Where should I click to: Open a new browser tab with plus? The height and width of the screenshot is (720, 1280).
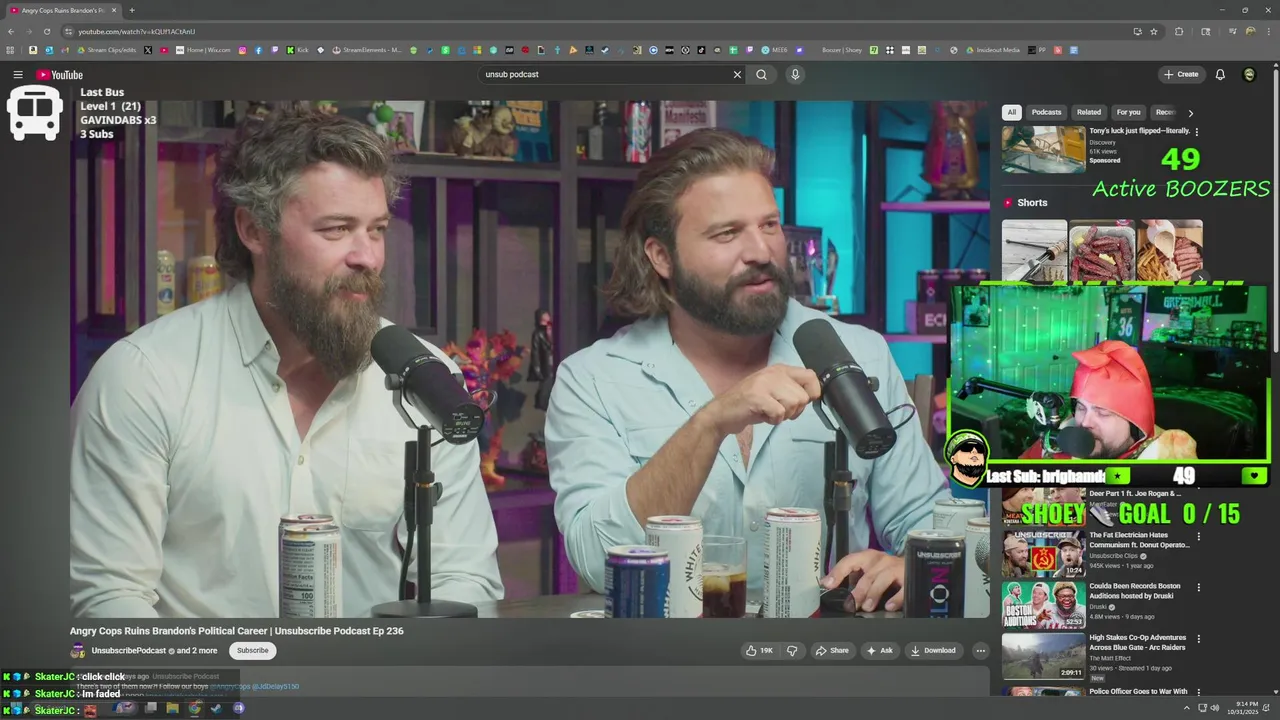click(x=131, y=10)
